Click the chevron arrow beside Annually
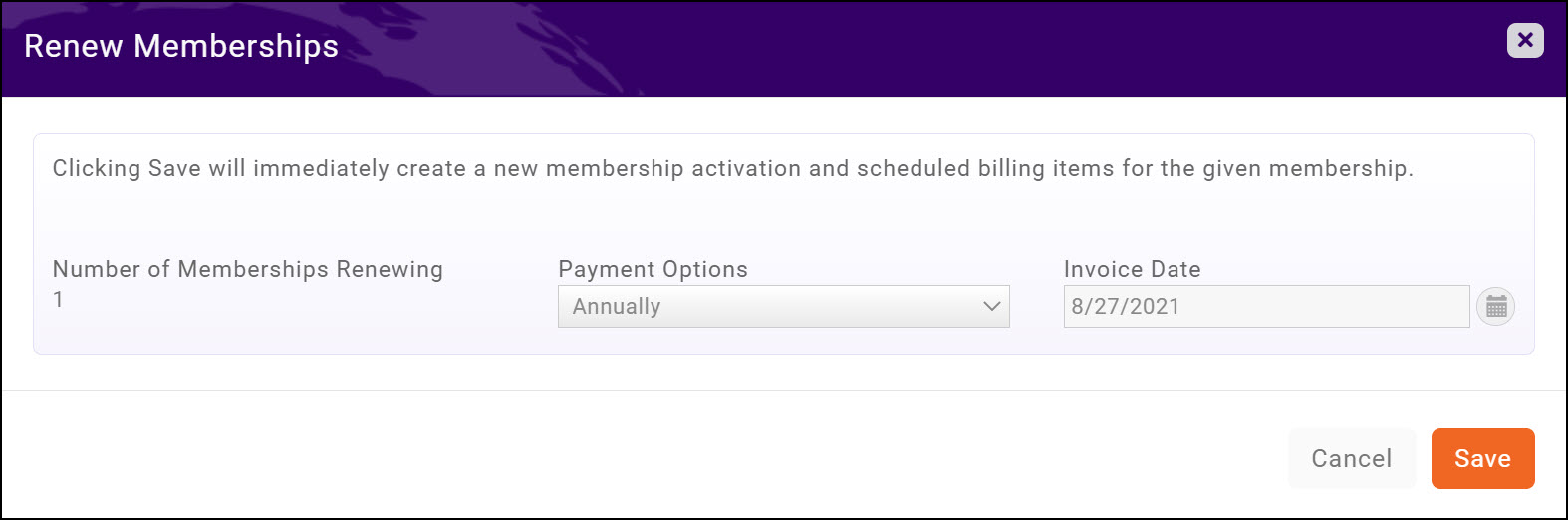The image size is (1568, 520). [991, 307]
